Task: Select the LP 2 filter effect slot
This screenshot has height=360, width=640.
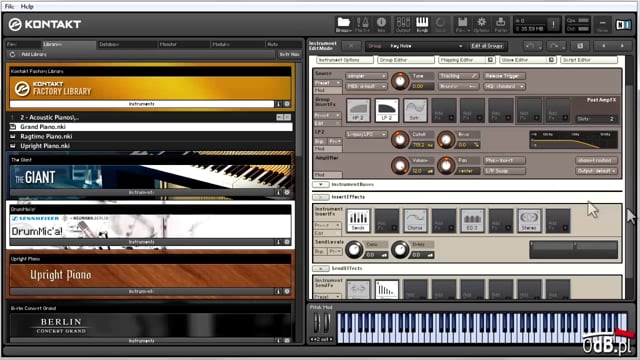Action: tap(387, 110)
